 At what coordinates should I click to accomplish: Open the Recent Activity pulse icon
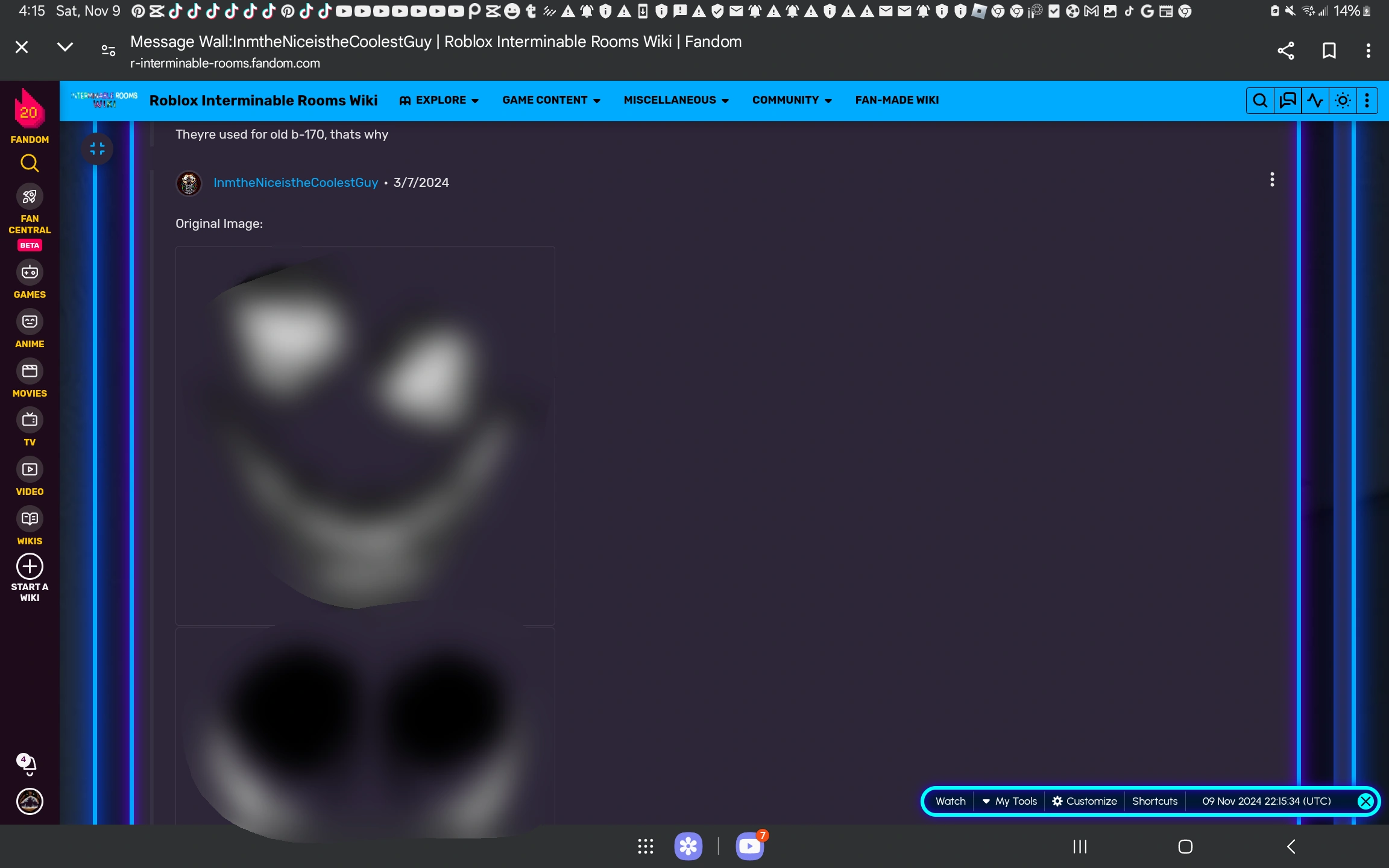click(x=1315, y=101)
